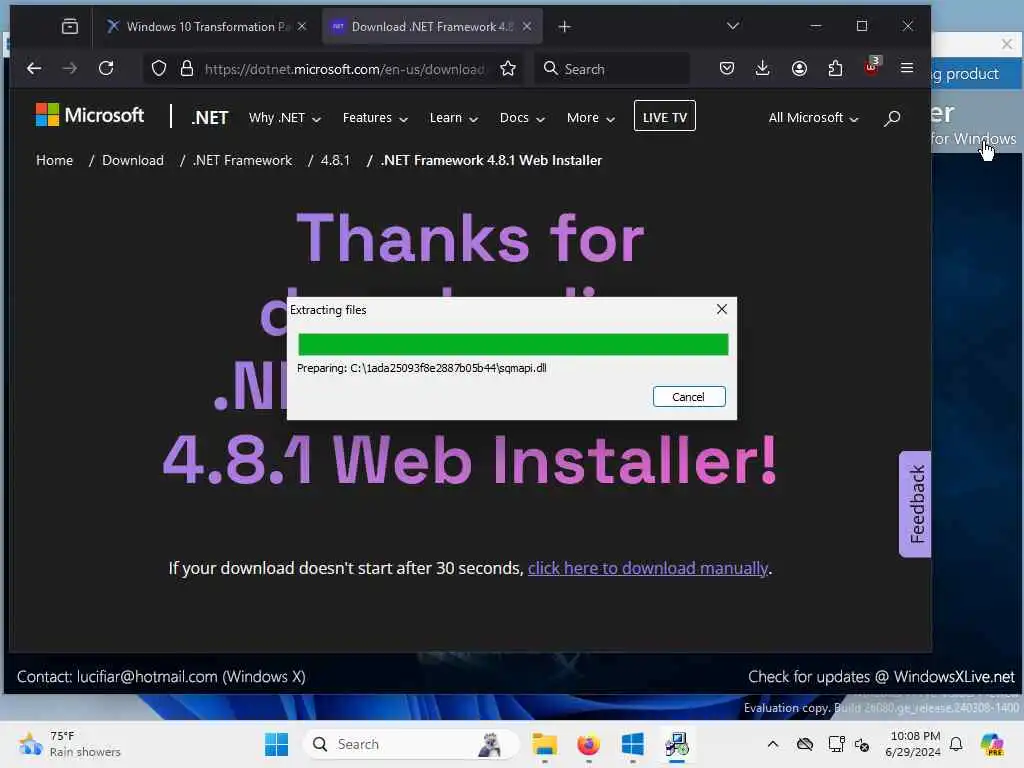This screenshot has height=768, width=1024.
Task: Show hidden tray icons chevron
Action: (x=773, y=744)
